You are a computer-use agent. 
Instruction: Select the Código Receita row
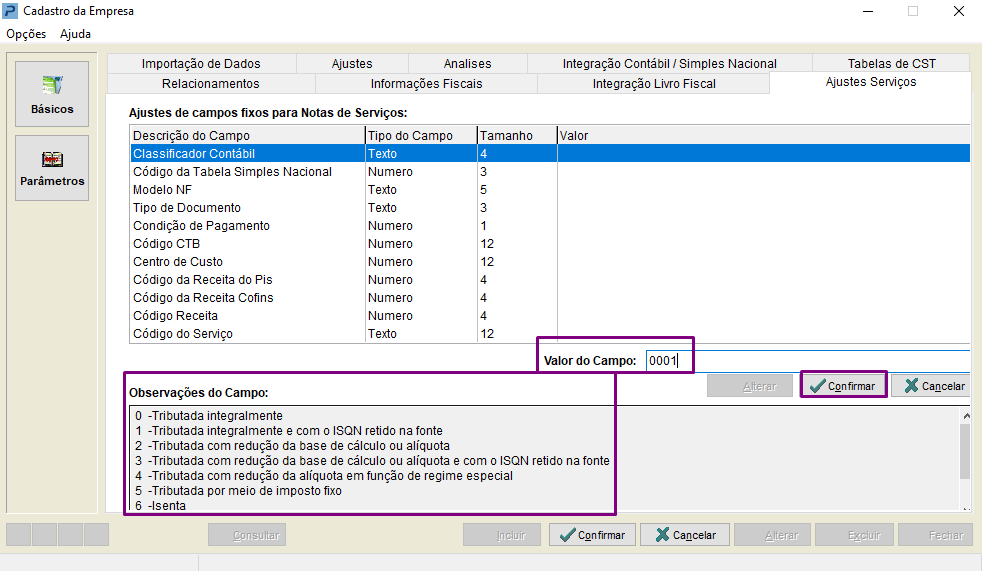[x=550, y=316]
